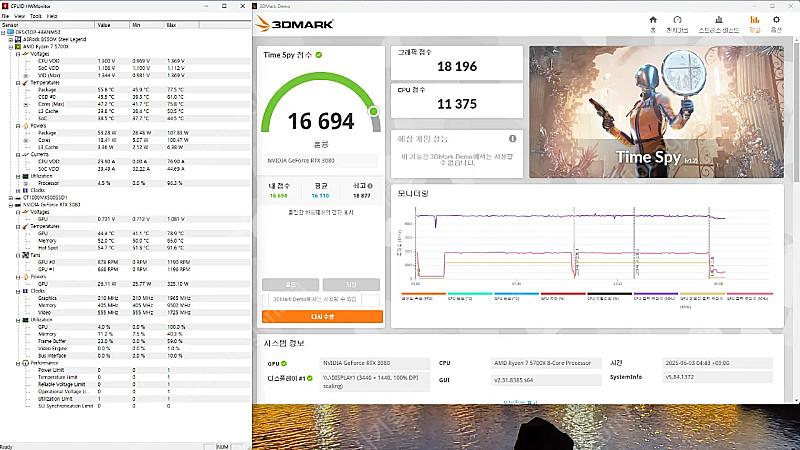Click the thermometer icon of Ryzen Temperatures

(x=25, y=83)
